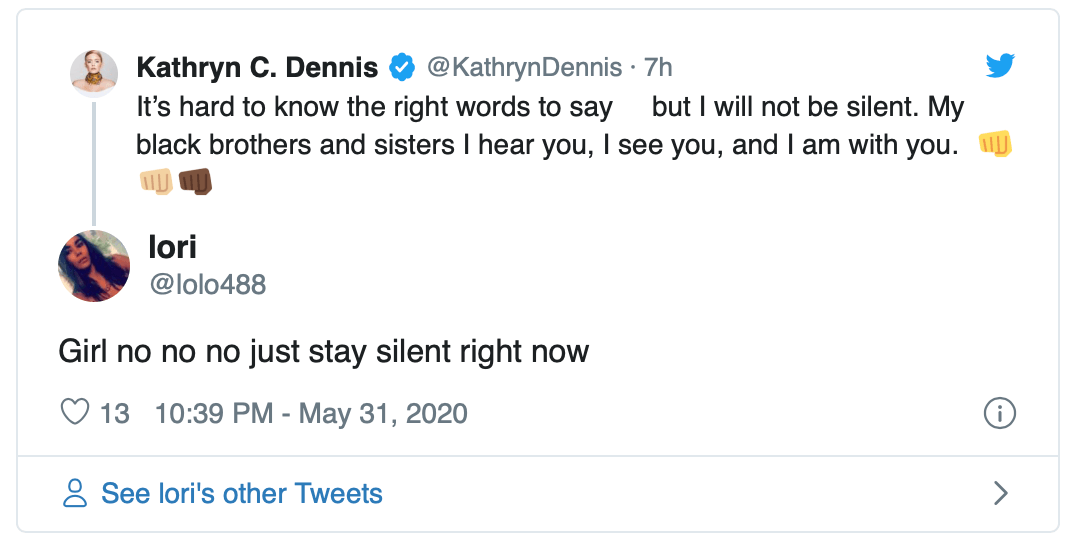Click the person icon beside See lori's other Tweets
Screen dimensions: 1082x548
(75, 493)
